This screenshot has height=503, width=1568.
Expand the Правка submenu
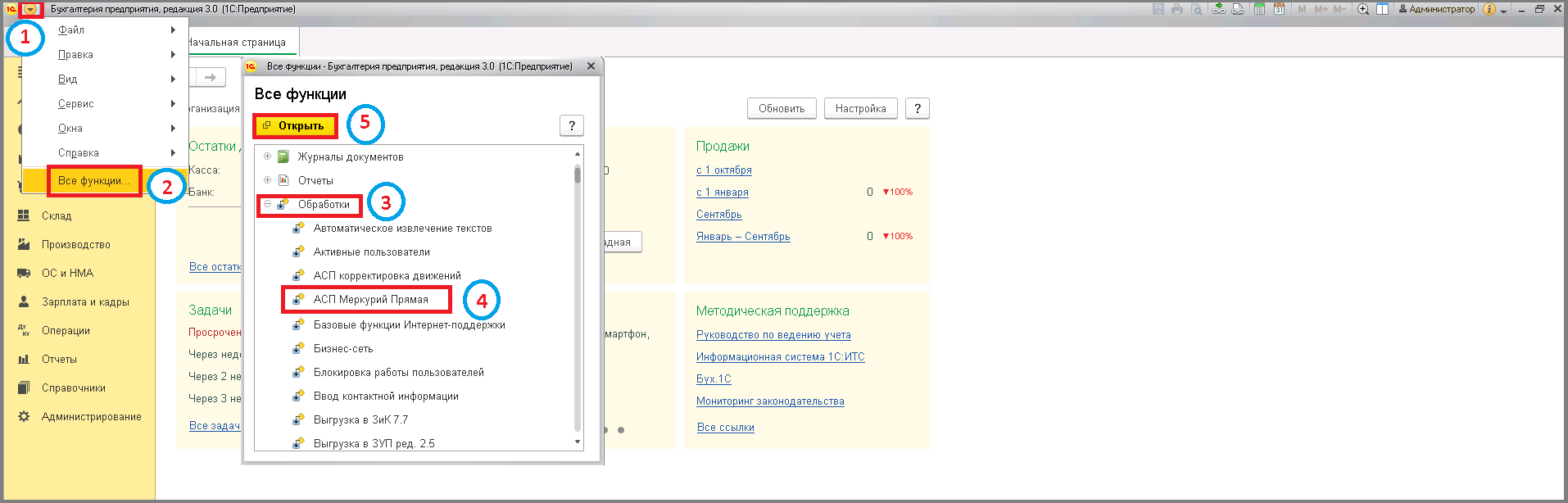[x=173, y=54]
